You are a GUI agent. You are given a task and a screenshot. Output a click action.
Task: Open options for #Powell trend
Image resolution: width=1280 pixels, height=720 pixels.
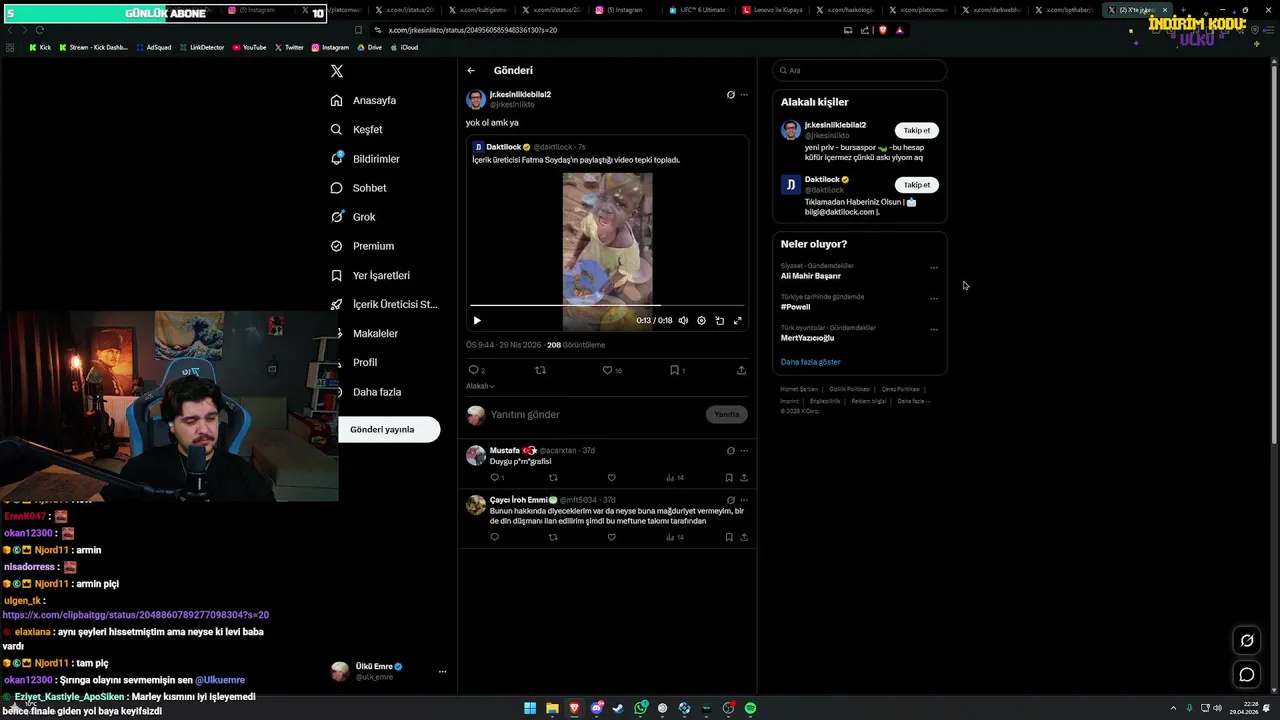coord(934,298)
